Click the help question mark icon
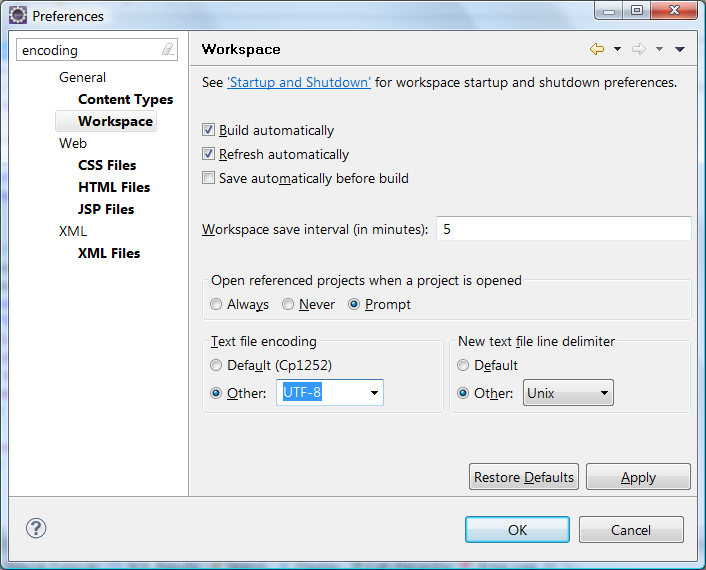The height and width of the screenshot is (570, 706). (36, 529)
